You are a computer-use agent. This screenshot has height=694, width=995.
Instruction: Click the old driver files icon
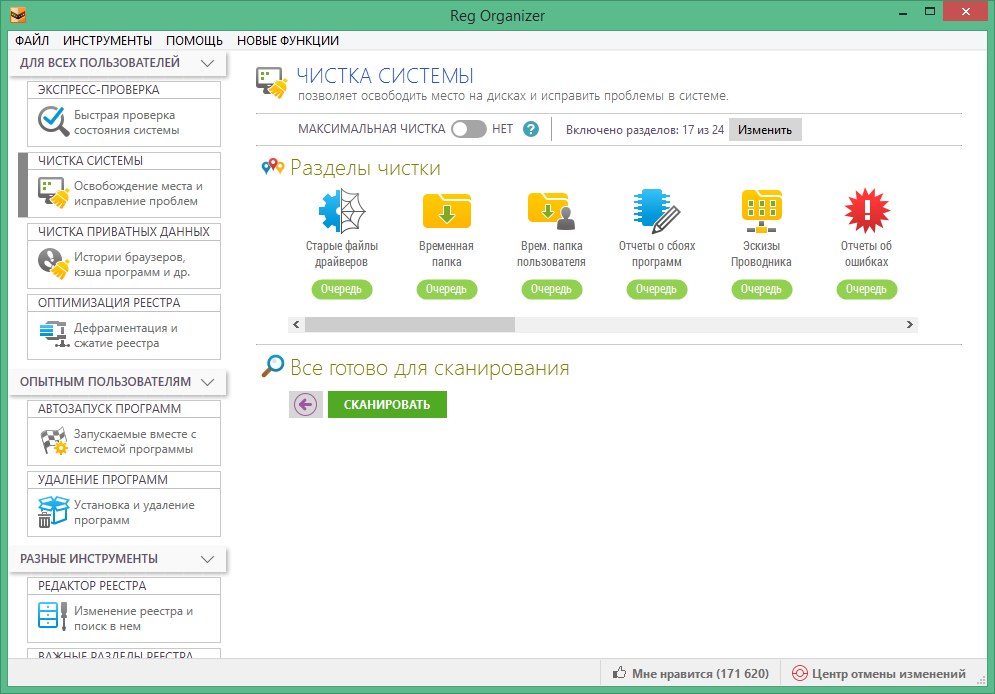tap(341, 210)
